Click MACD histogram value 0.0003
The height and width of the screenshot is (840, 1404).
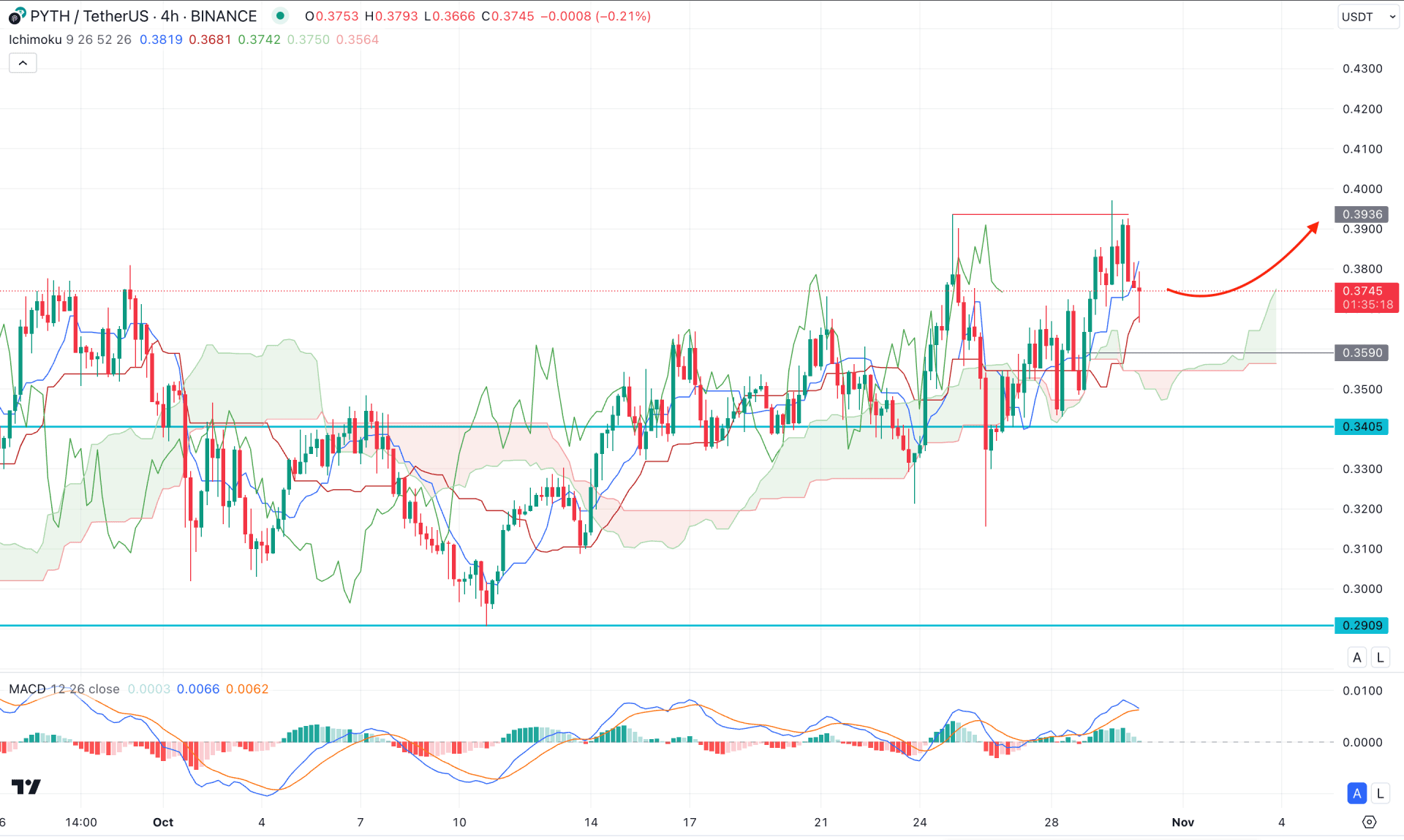click(148, 689)
